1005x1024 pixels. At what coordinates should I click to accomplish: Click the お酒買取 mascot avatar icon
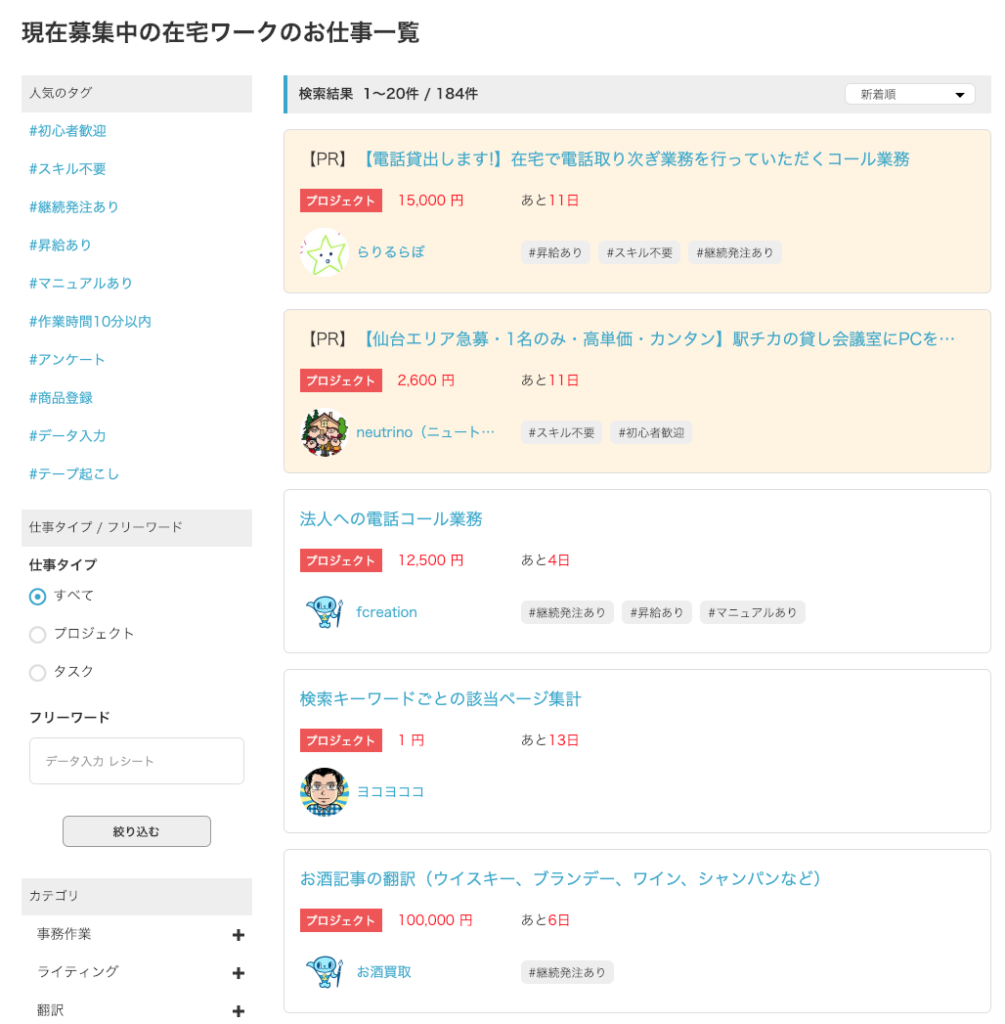click(323, 972)
